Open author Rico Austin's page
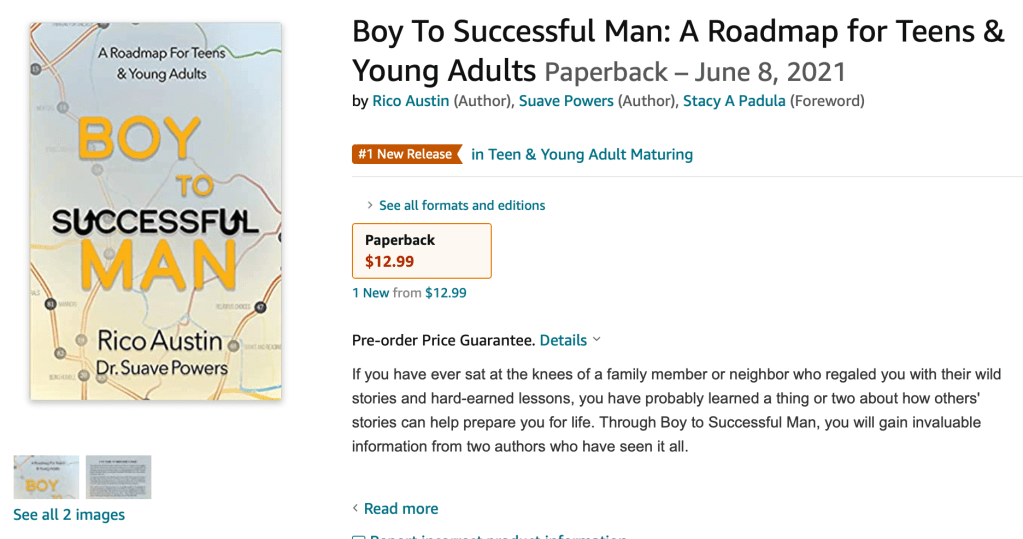Viewport: 1023px width, 539px height. click(410, 101)
